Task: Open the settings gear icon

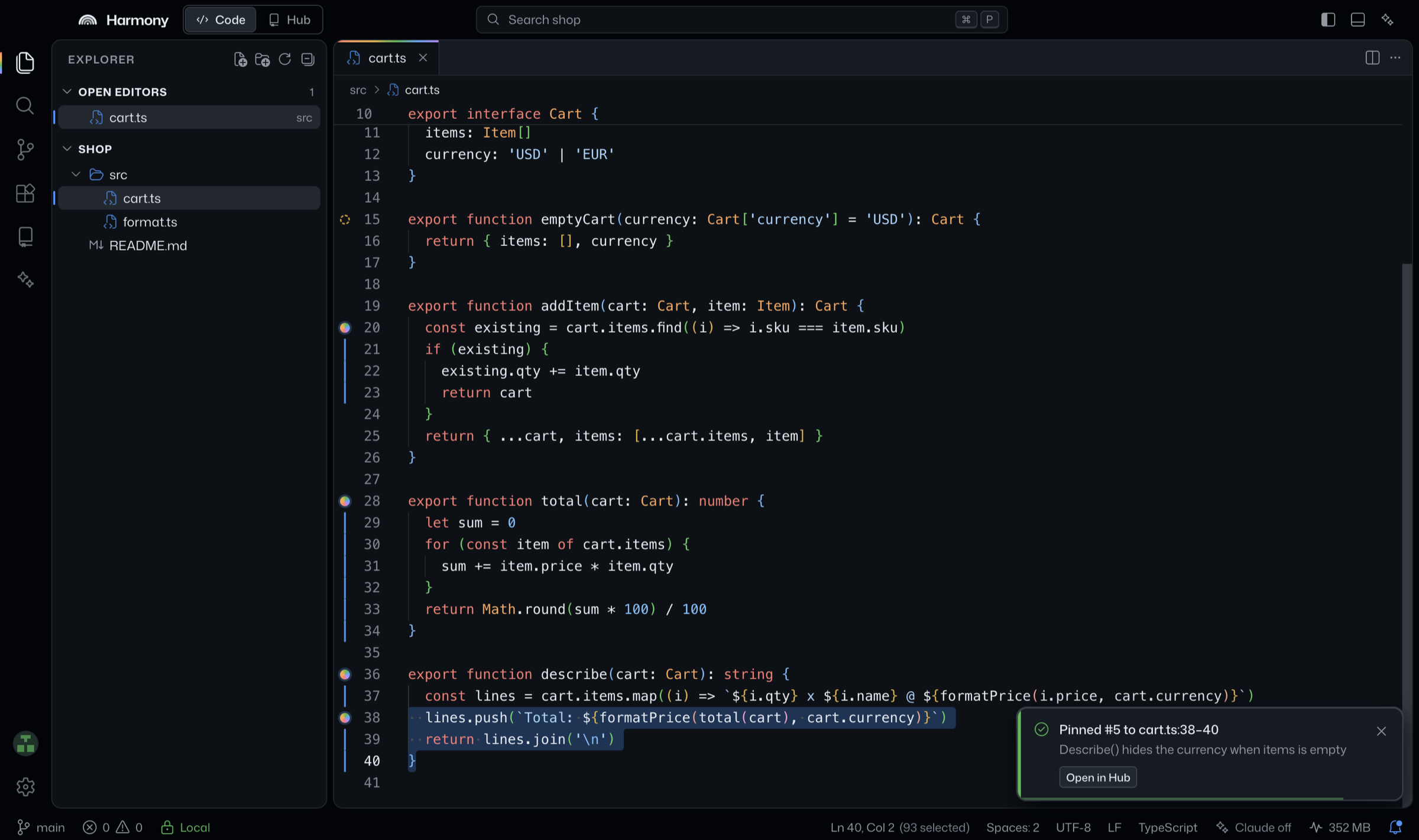Action: (x=25, y=787)
